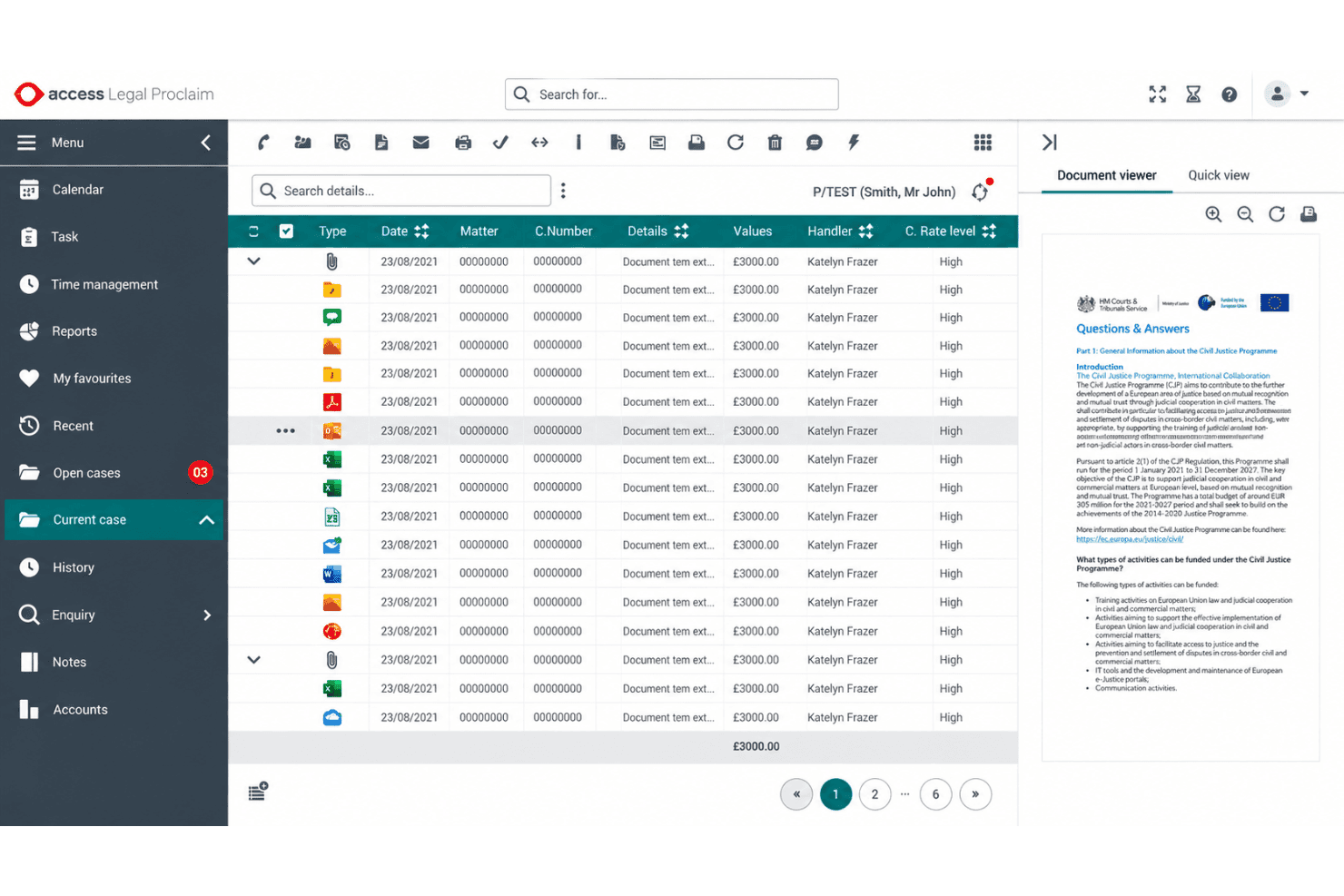Rotate the document in the viewer
The height and width of the screenshot is (896, 1344).
pos(1277,214)
